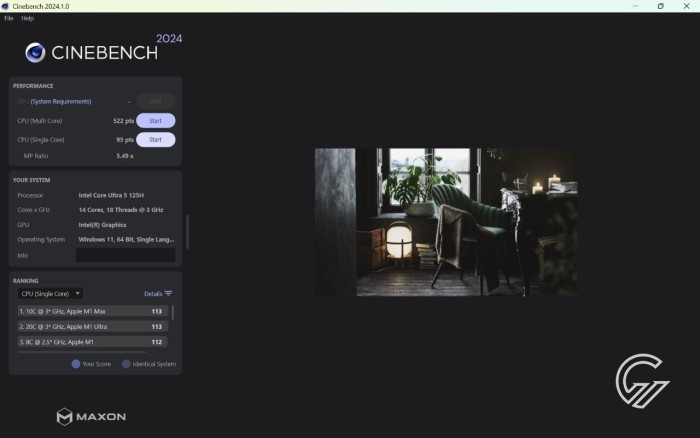Click the Cinebench sphere logo icon

click(x=35, y=53)
